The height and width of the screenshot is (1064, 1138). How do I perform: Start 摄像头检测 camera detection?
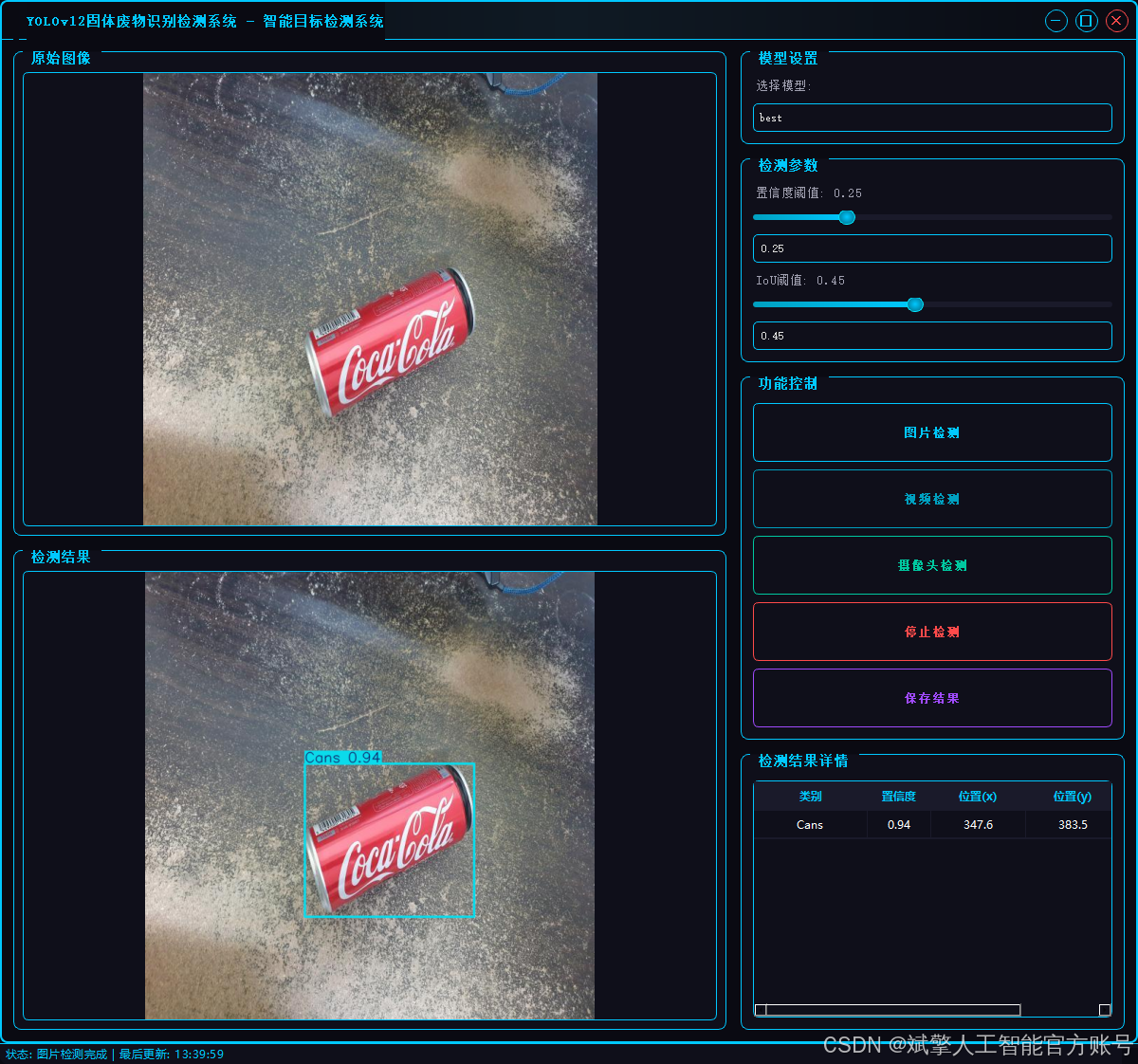tap(932, 565)
